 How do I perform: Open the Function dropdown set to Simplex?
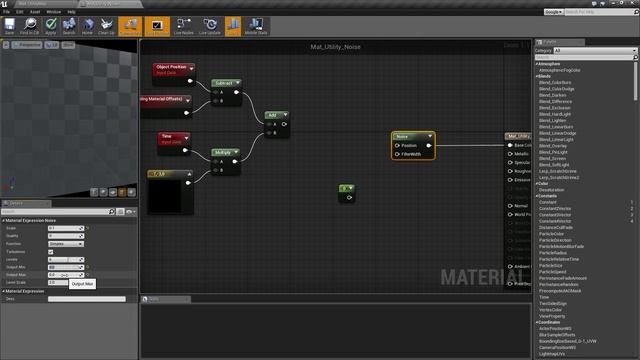(66, 244)
